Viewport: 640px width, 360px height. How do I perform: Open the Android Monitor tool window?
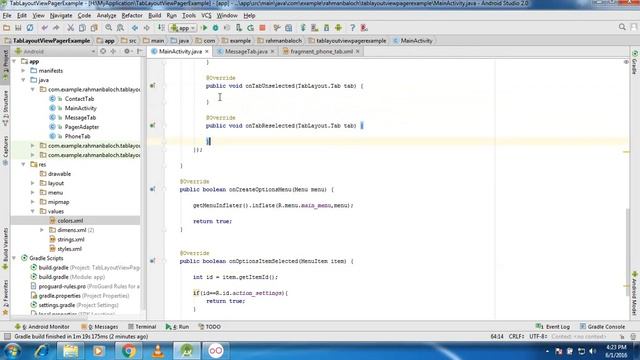42,327
